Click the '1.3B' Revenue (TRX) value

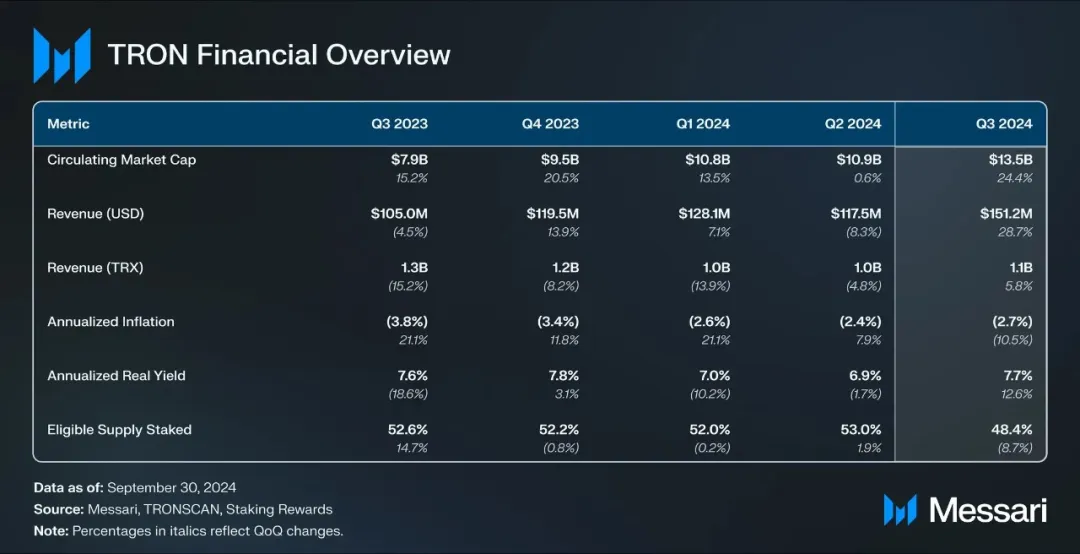click(x=414, y=267)
